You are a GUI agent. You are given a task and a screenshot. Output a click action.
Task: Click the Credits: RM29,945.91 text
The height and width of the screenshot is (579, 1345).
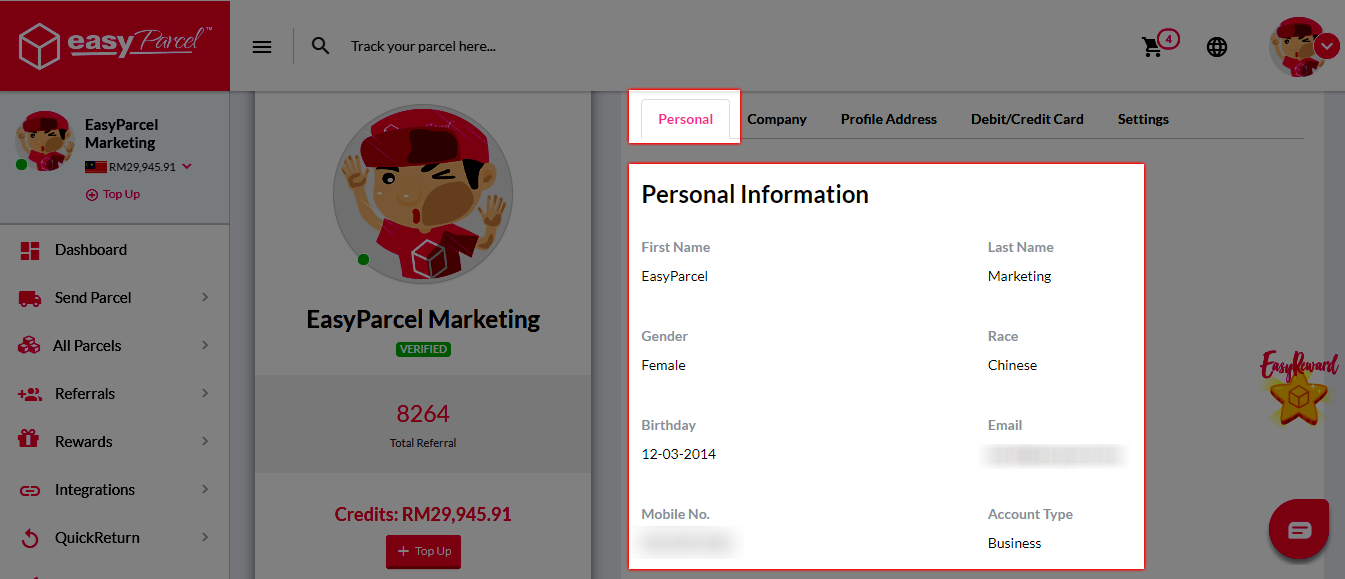[x=423, y=515]
